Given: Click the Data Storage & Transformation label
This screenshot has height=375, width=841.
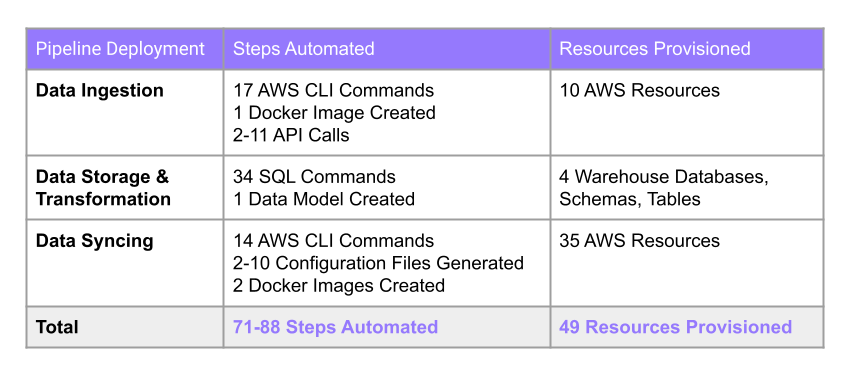Looking at the screenshot, I should (x=103, y=188).
